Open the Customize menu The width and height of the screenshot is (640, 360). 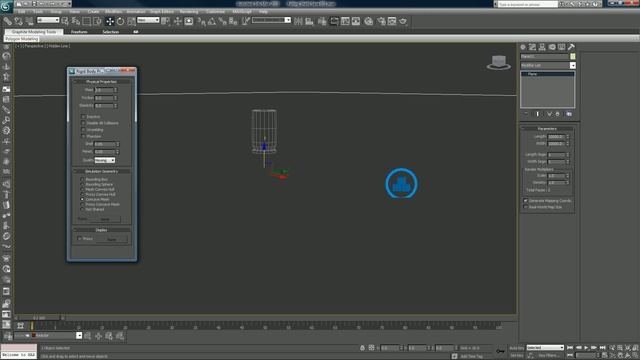(215, 12)
